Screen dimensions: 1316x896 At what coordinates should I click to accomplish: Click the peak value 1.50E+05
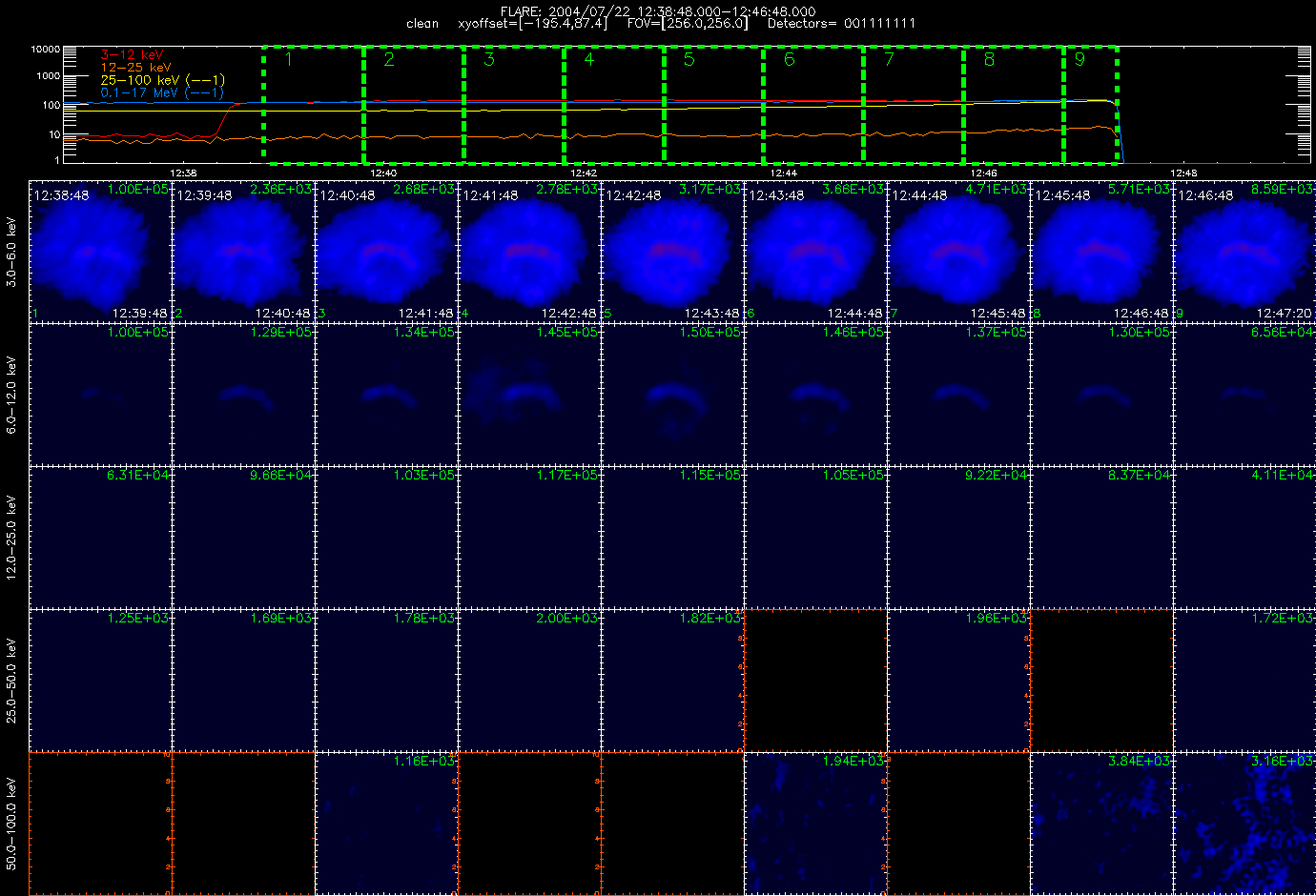[710, 333]
